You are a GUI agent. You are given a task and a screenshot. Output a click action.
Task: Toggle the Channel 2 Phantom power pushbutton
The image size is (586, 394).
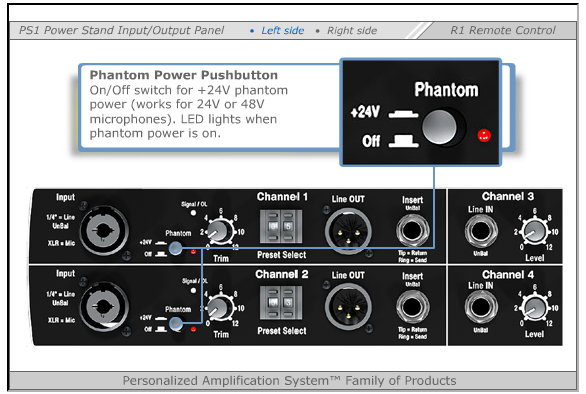coord(175,324)
